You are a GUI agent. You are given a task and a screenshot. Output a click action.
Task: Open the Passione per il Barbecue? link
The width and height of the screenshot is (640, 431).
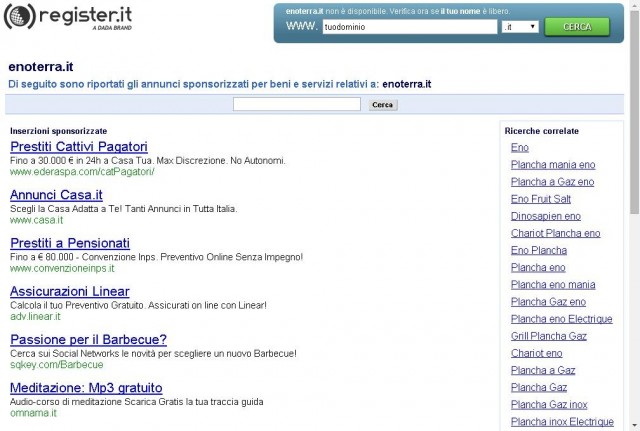click(x=89, y=339)
